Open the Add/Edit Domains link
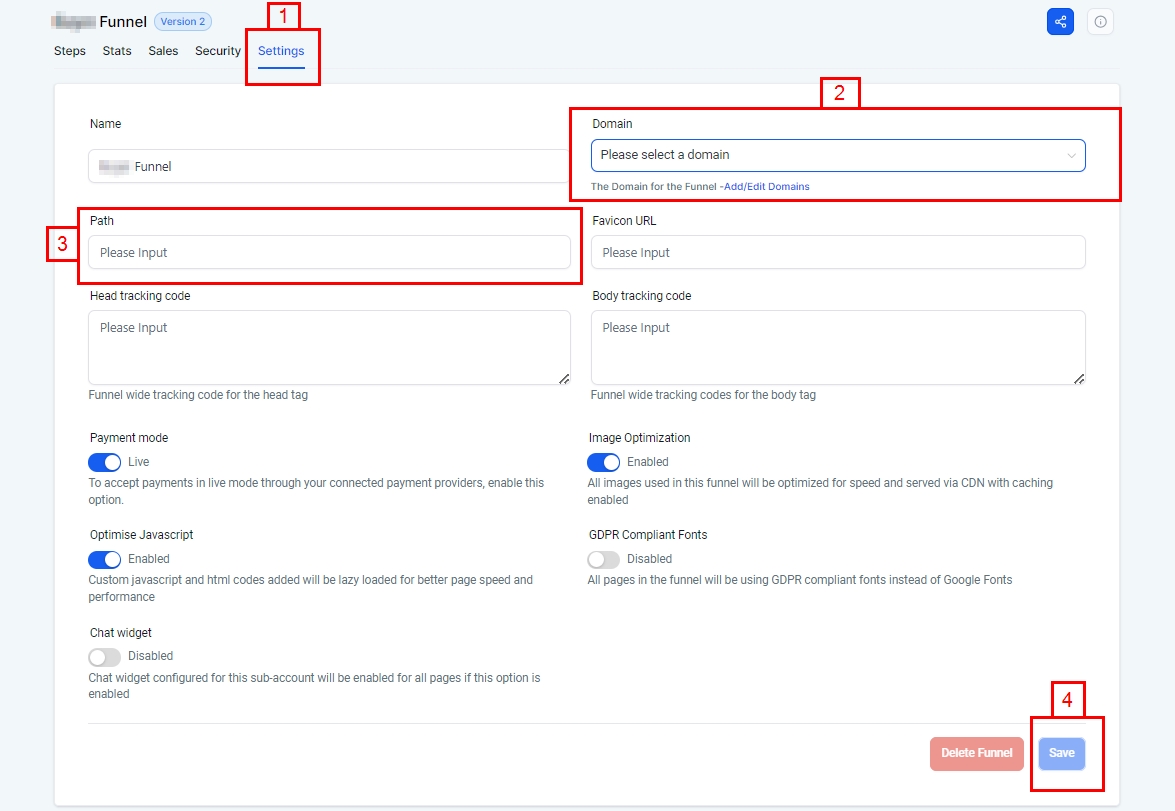The image size is (1175, 811). pyautogui.click(x=766, y=187)
